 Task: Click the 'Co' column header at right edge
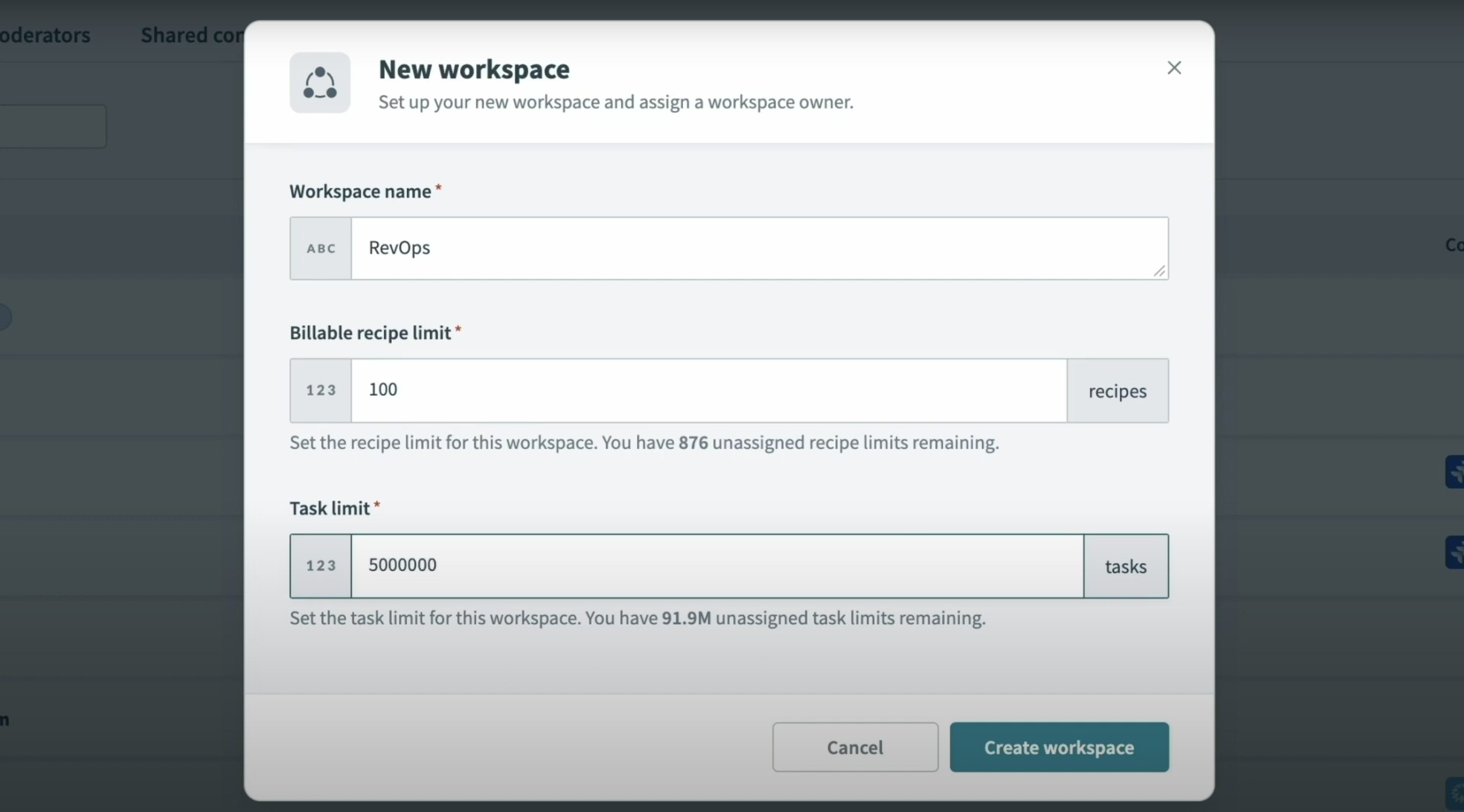1454,245
